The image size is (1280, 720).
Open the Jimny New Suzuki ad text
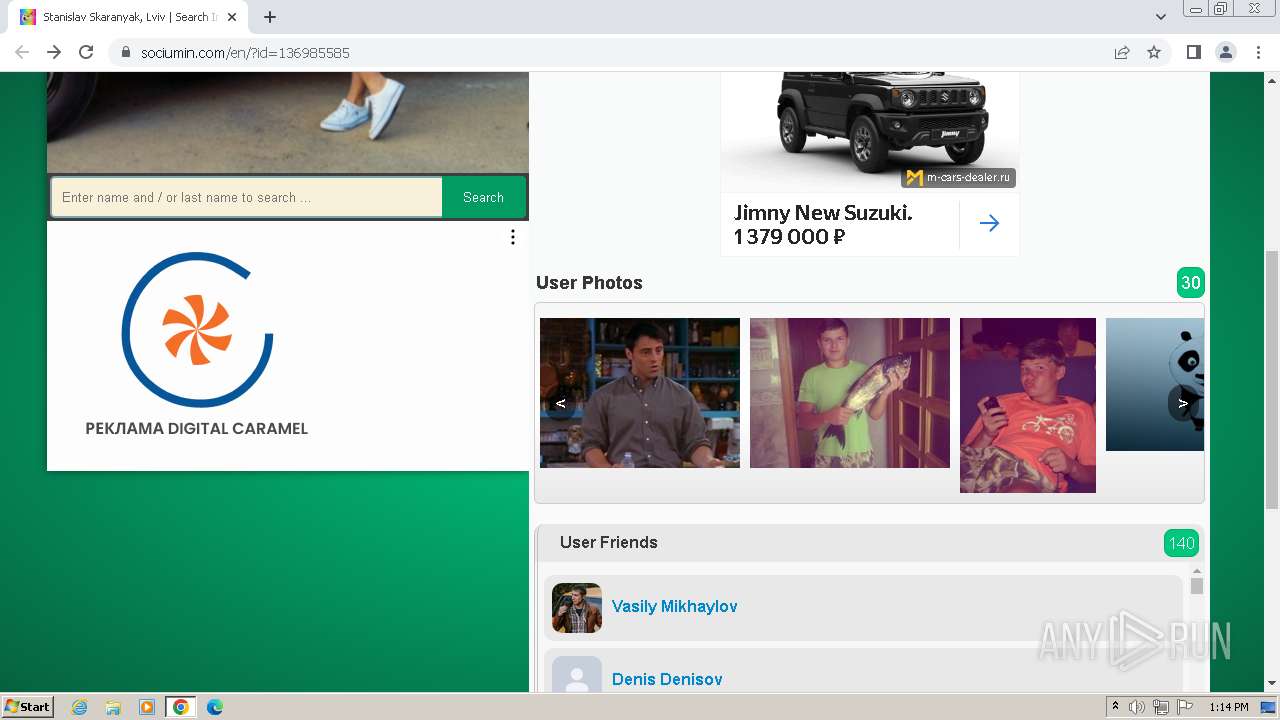tap(823, 224)
